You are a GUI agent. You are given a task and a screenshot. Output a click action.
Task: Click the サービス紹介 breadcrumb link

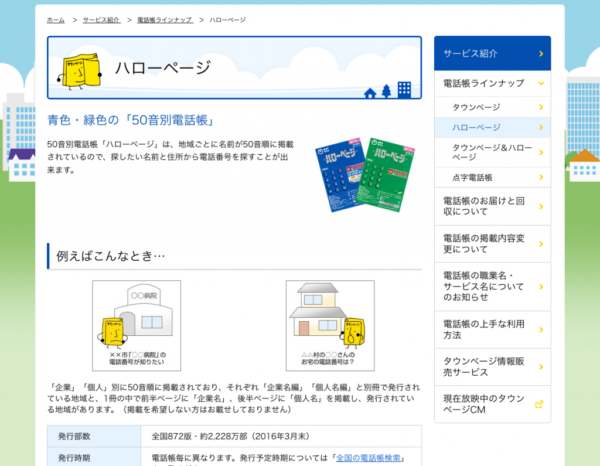[103, 20]
